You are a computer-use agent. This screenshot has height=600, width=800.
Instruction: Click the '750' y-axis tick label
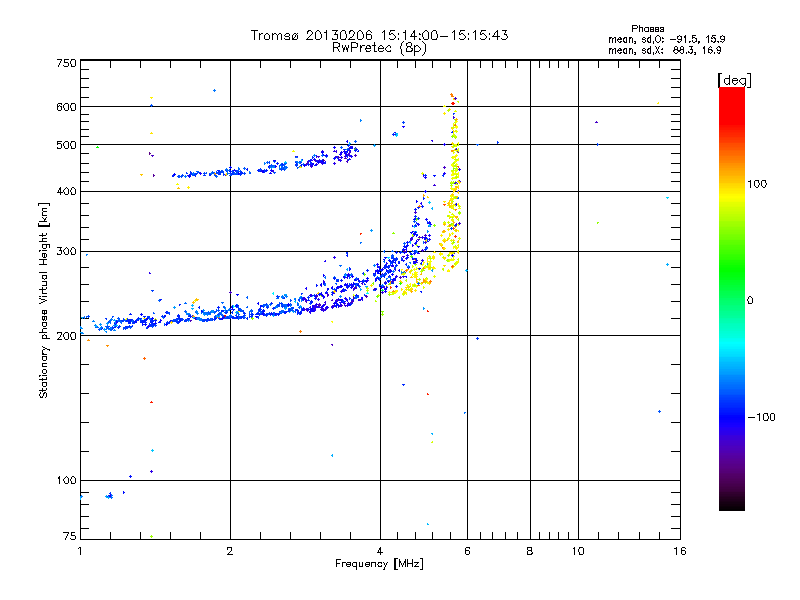click(66, 63)
